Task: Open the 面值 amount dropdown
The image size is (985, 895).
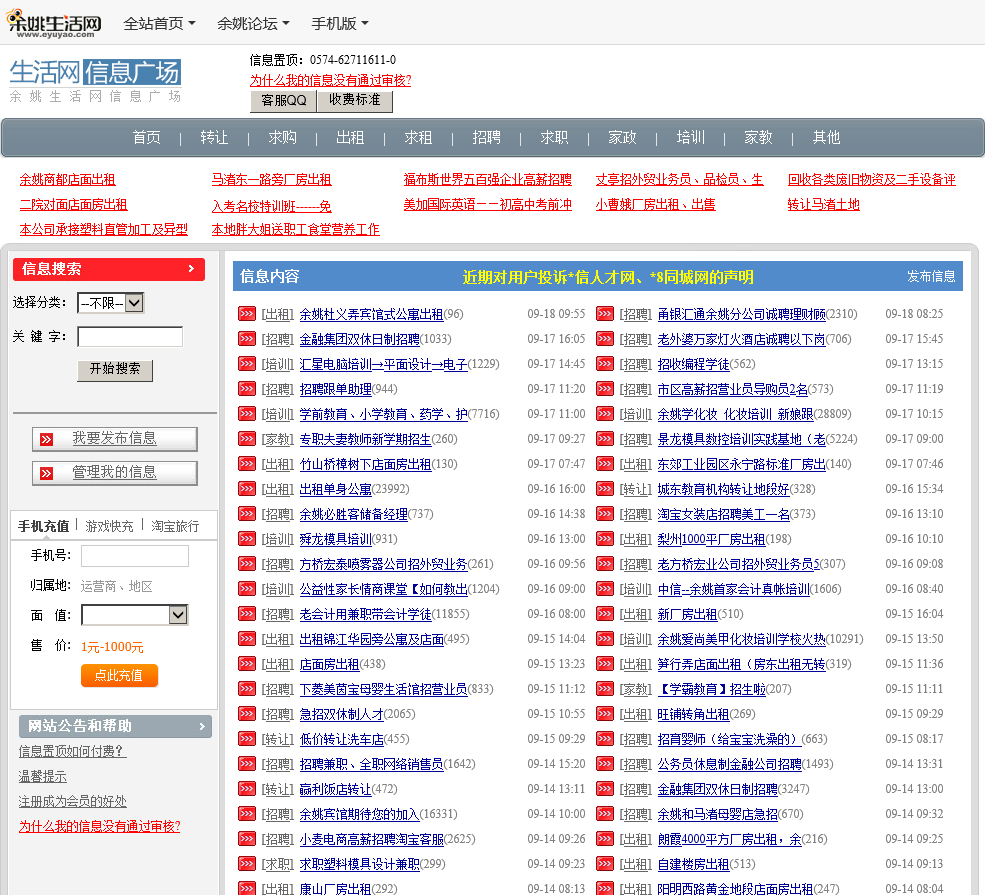Action: point(134,615)
